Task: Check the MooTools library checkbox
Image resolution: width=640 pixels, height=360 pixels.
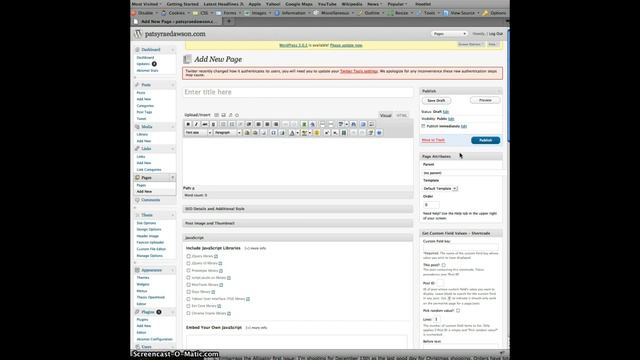Action: point(189,284)
